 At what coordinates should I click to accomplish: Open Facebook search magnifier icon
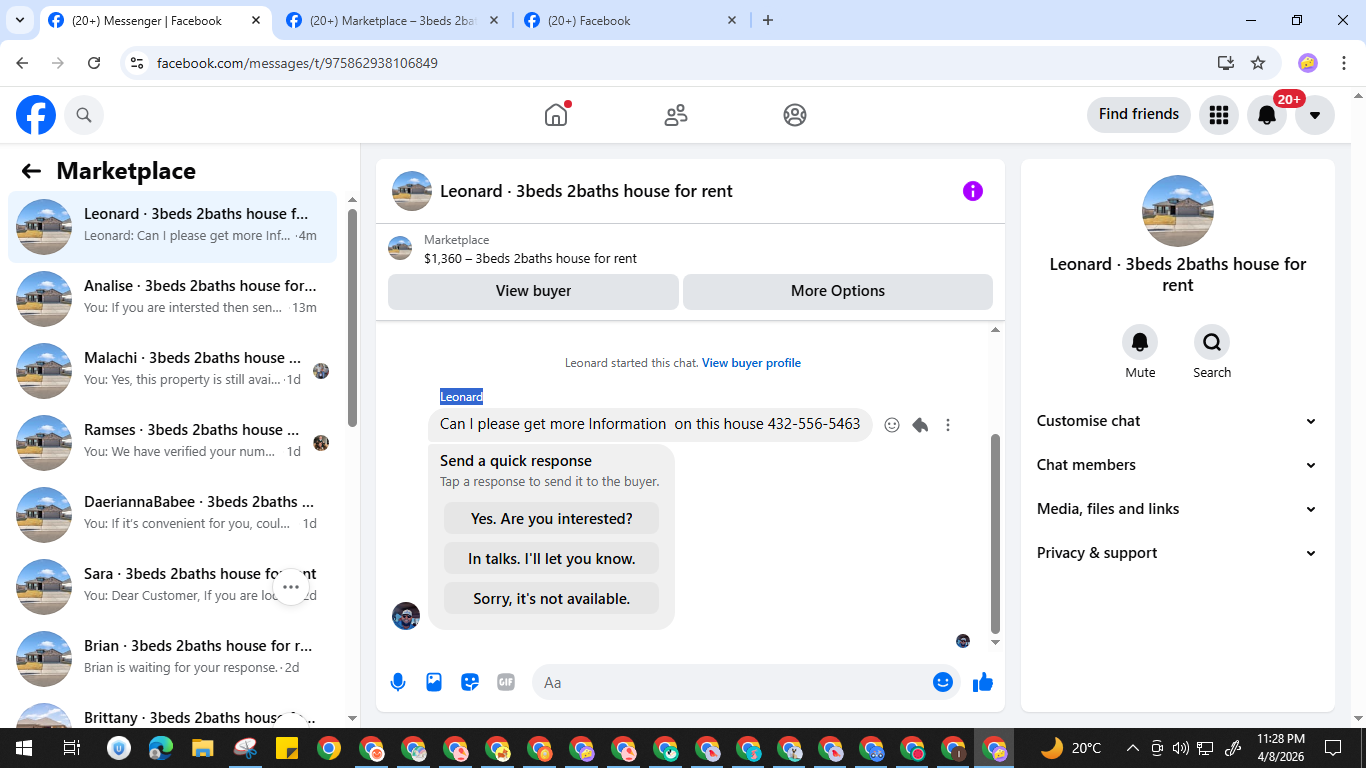(x=84, y=115)
